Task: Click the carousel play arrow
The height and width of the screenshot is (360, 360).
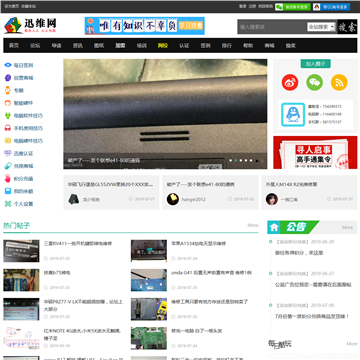Action: pos(257,161)
